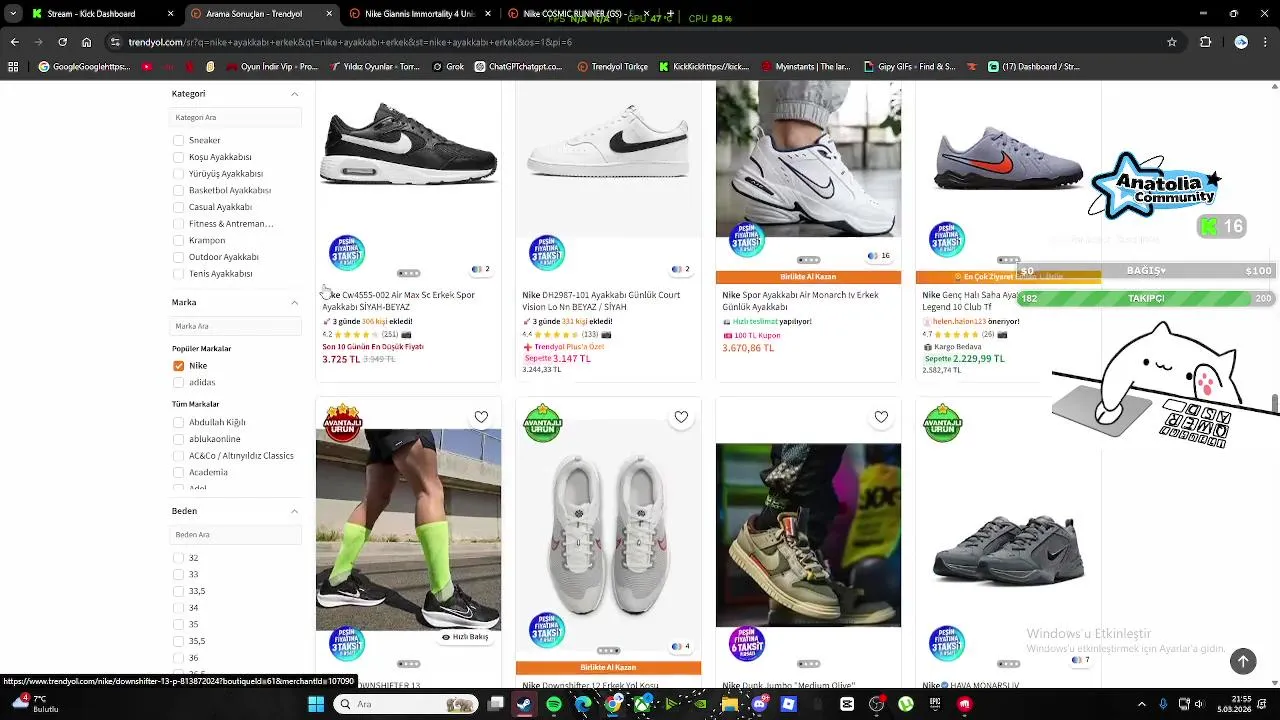This screenshot has width=1280, height=720.
Task: Open Microsoft Edge from the taskbar
Action: click(583, 704)
